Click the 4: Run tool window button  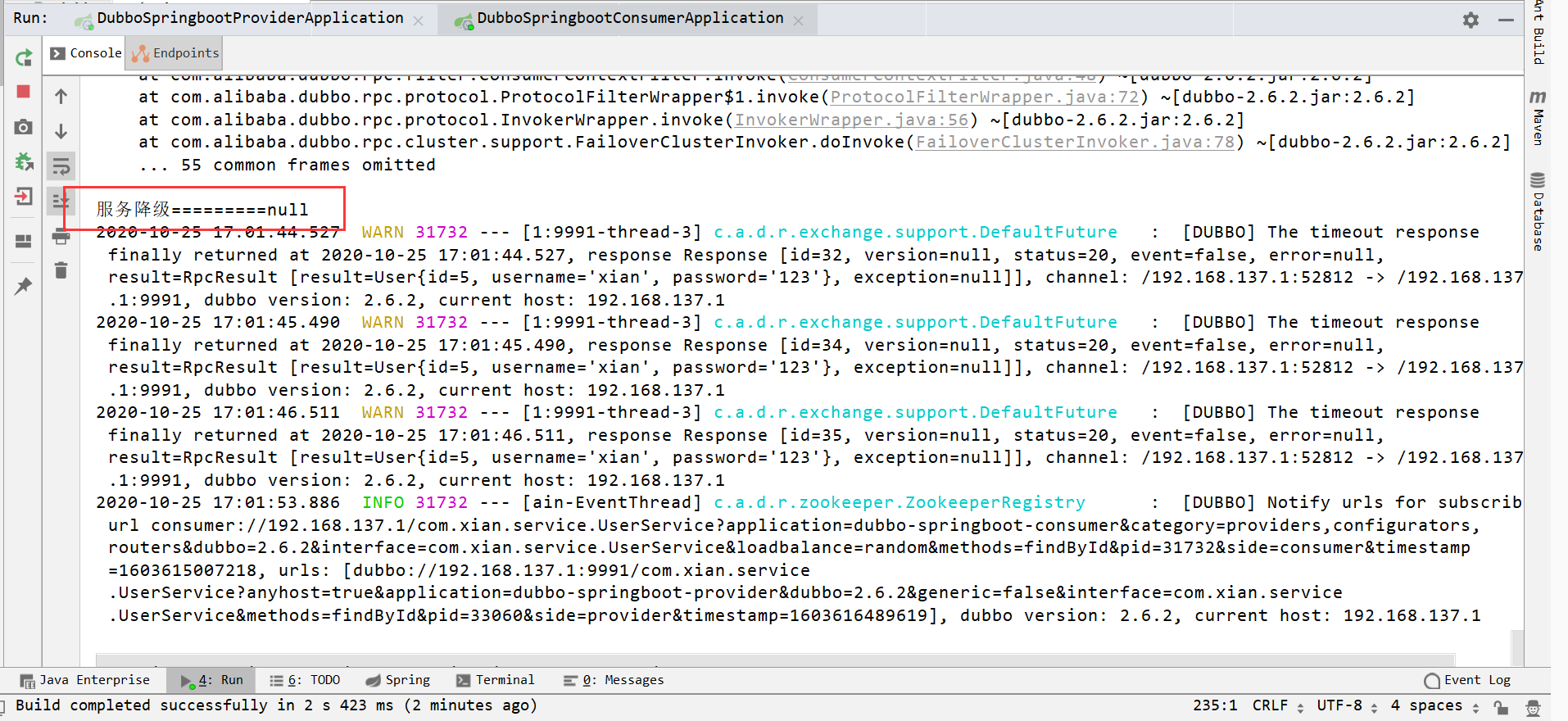point(211,680)
